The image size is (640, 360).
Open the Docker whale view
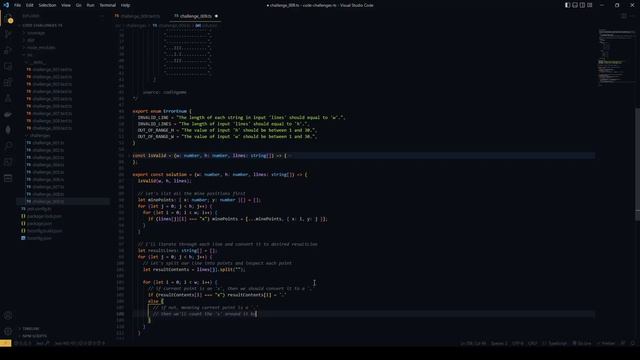8,115
